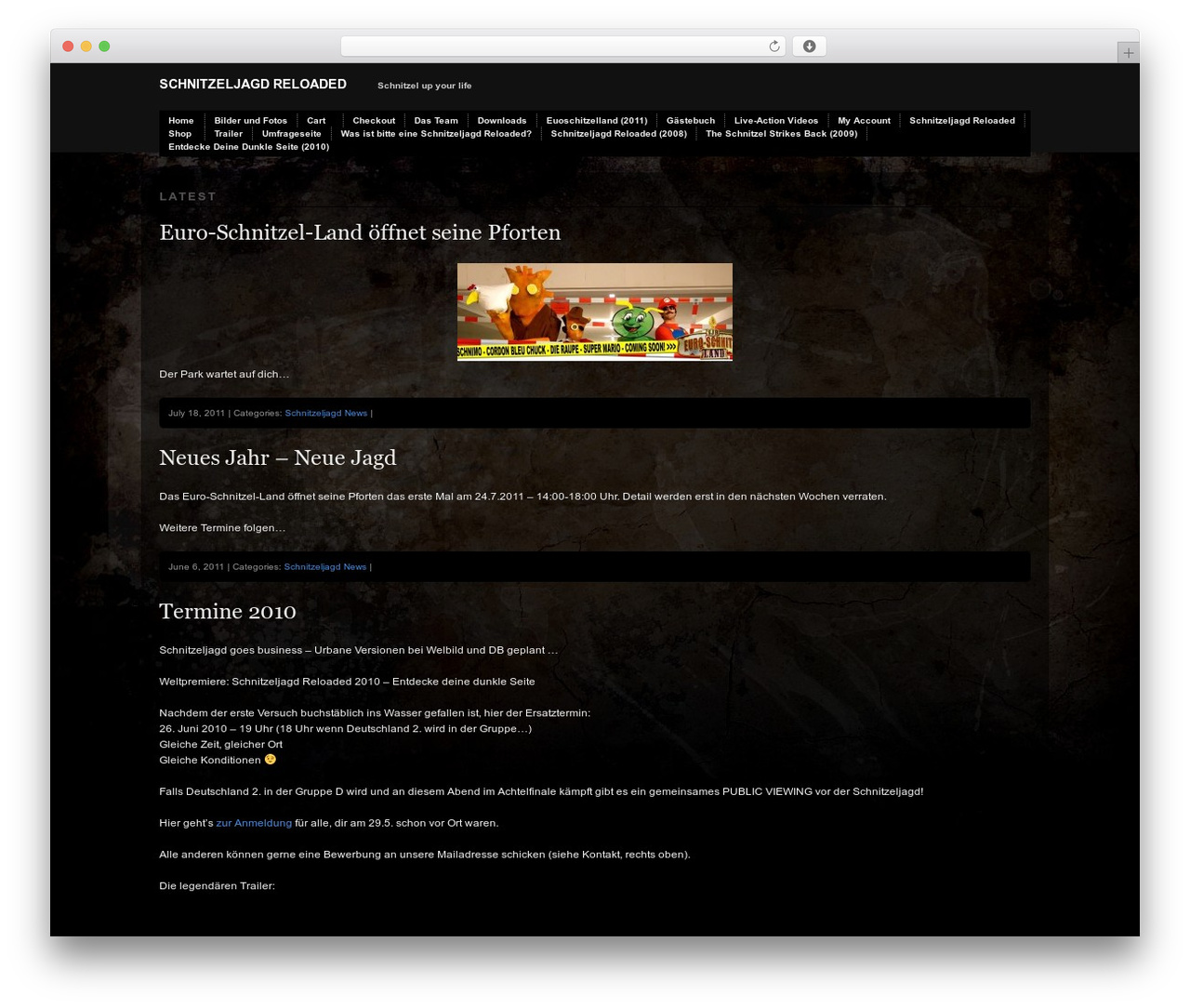The width and height of the screenshot is (1190, 1008).
Task: Open the downloads arrow button
Action: (809, 46)
